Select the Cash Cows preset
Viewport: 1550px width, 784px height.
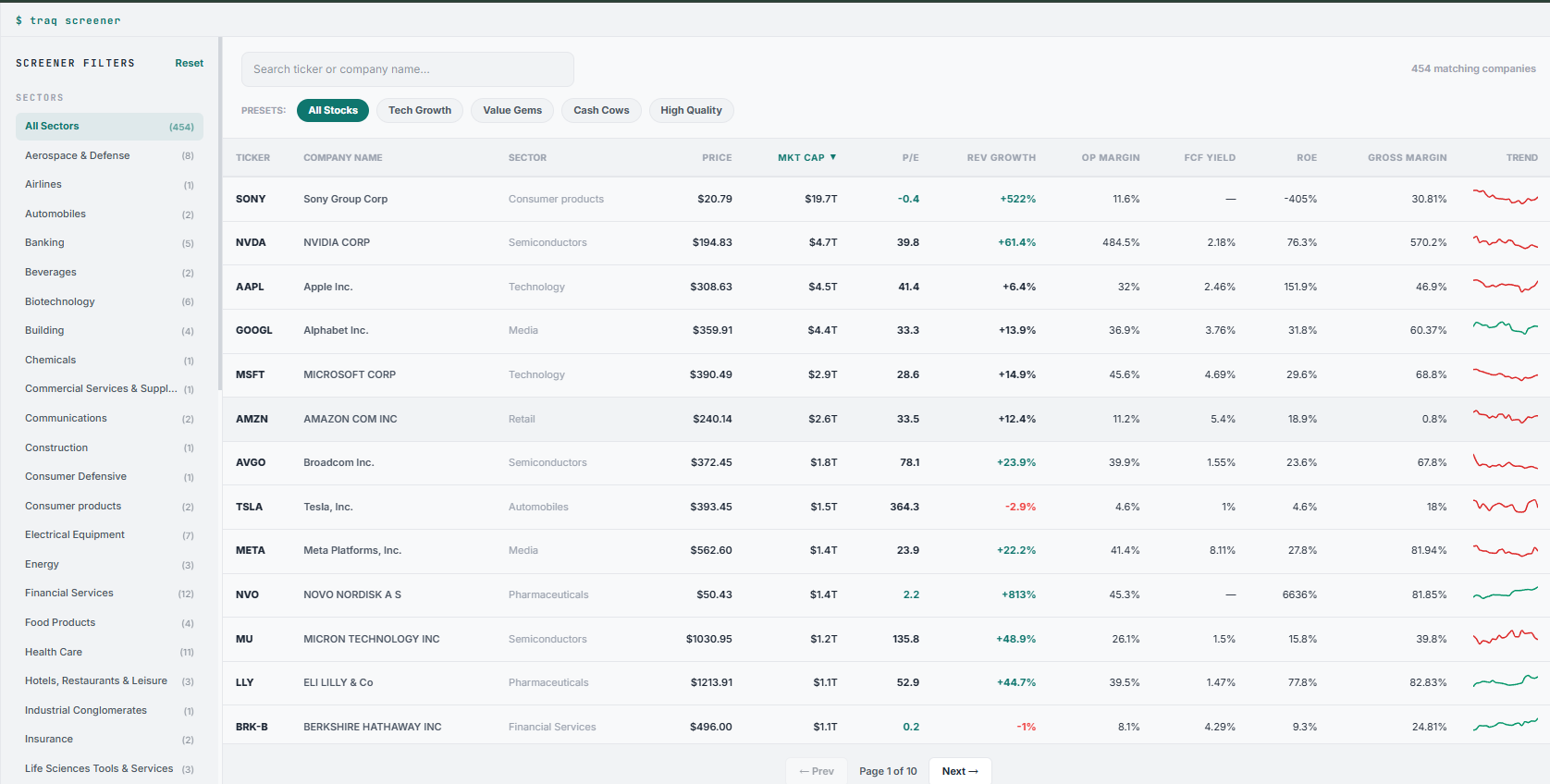(x=601, y=110)
